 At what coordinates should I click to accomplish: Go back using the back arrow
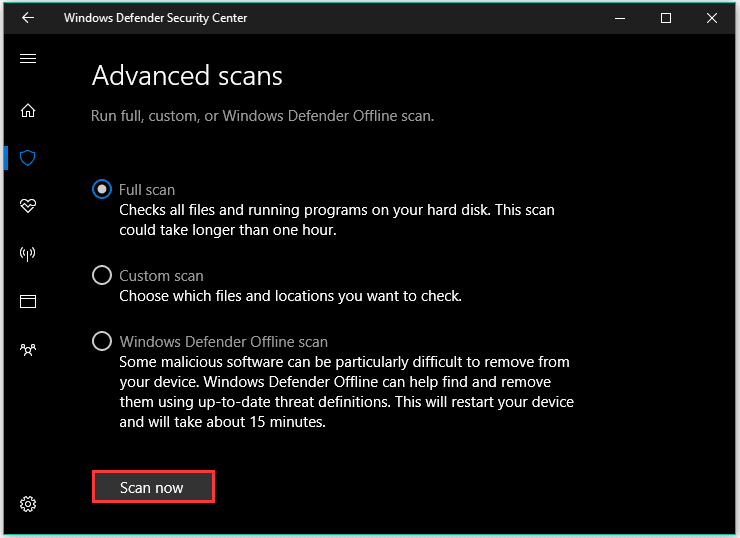point(28,18)
